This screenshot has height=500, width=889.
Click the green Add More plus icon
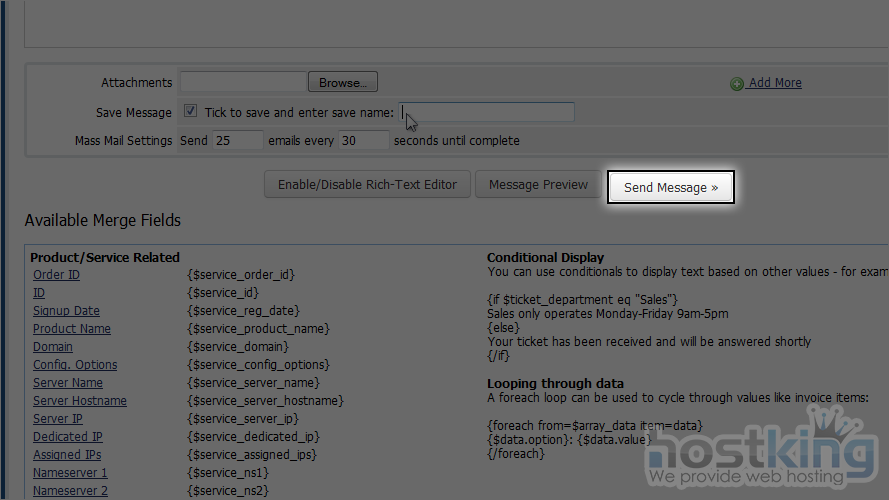(737, 84)
